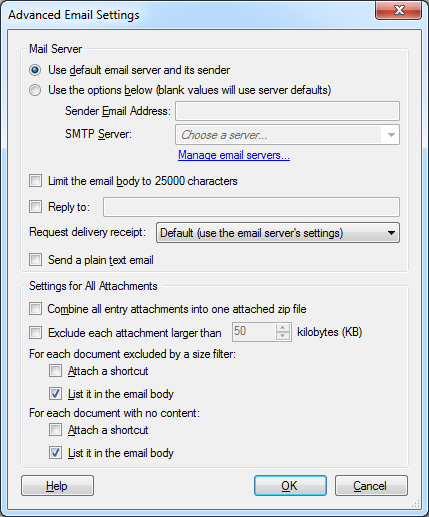Image resolution: width=429 pixels, height=517 pixels.
Task: Enable Send a plain text email
Action: [x=35, y=260]
